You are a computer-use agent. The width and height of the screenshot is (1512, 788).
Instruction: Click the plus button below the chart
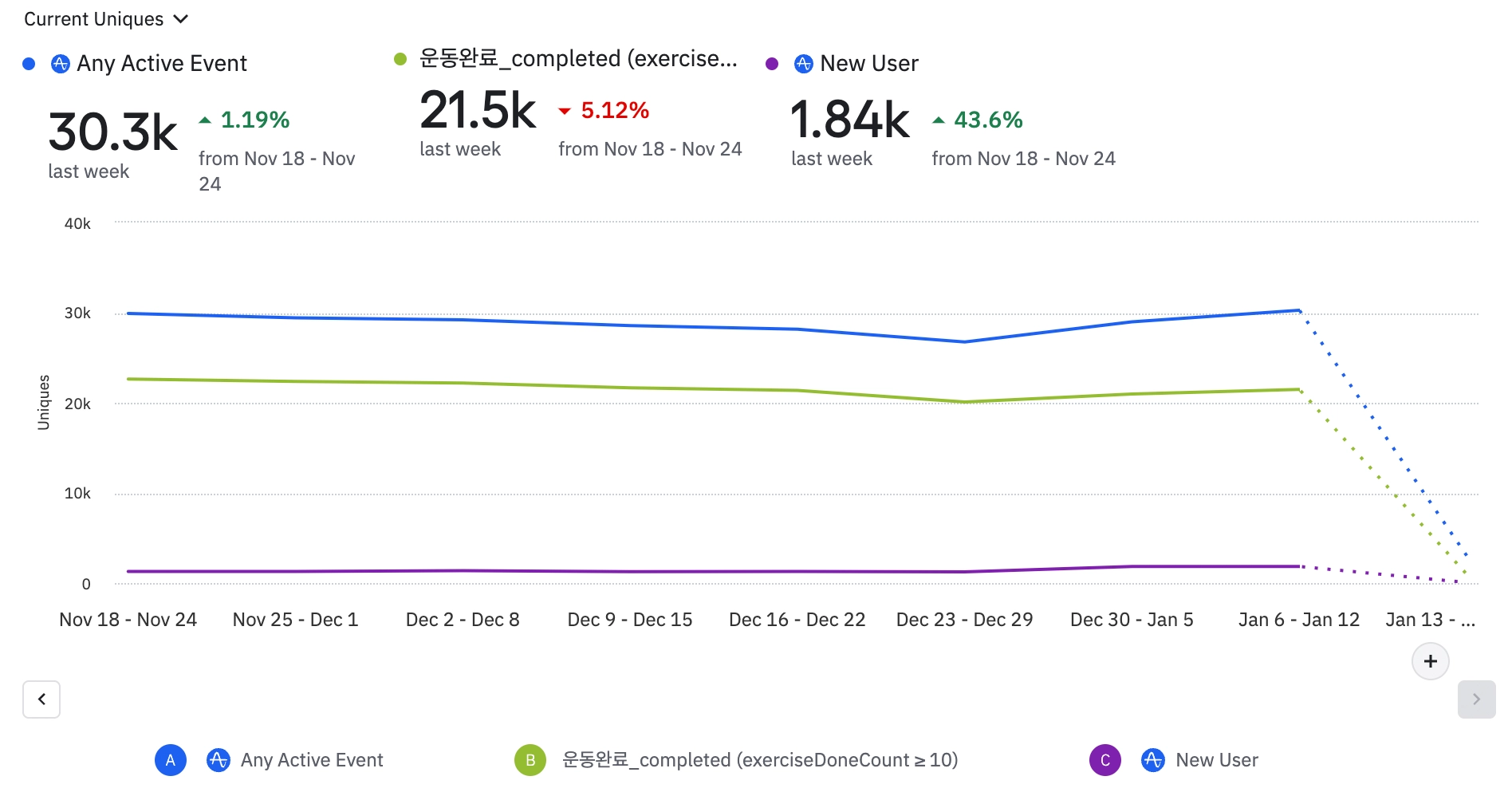1431,661
